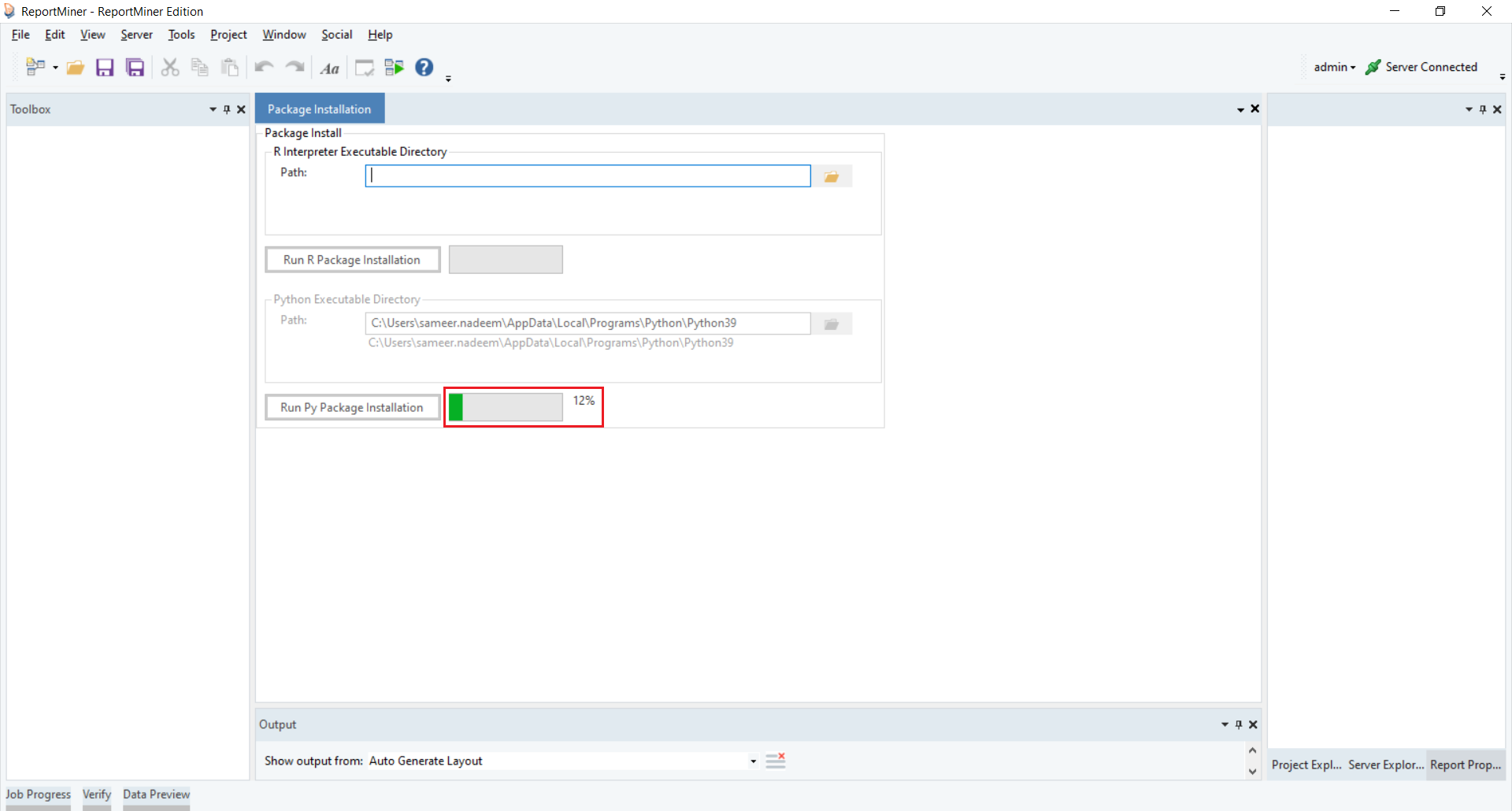
Task: Click the Server Connected plug icon
Action: tap(1373, 68)
